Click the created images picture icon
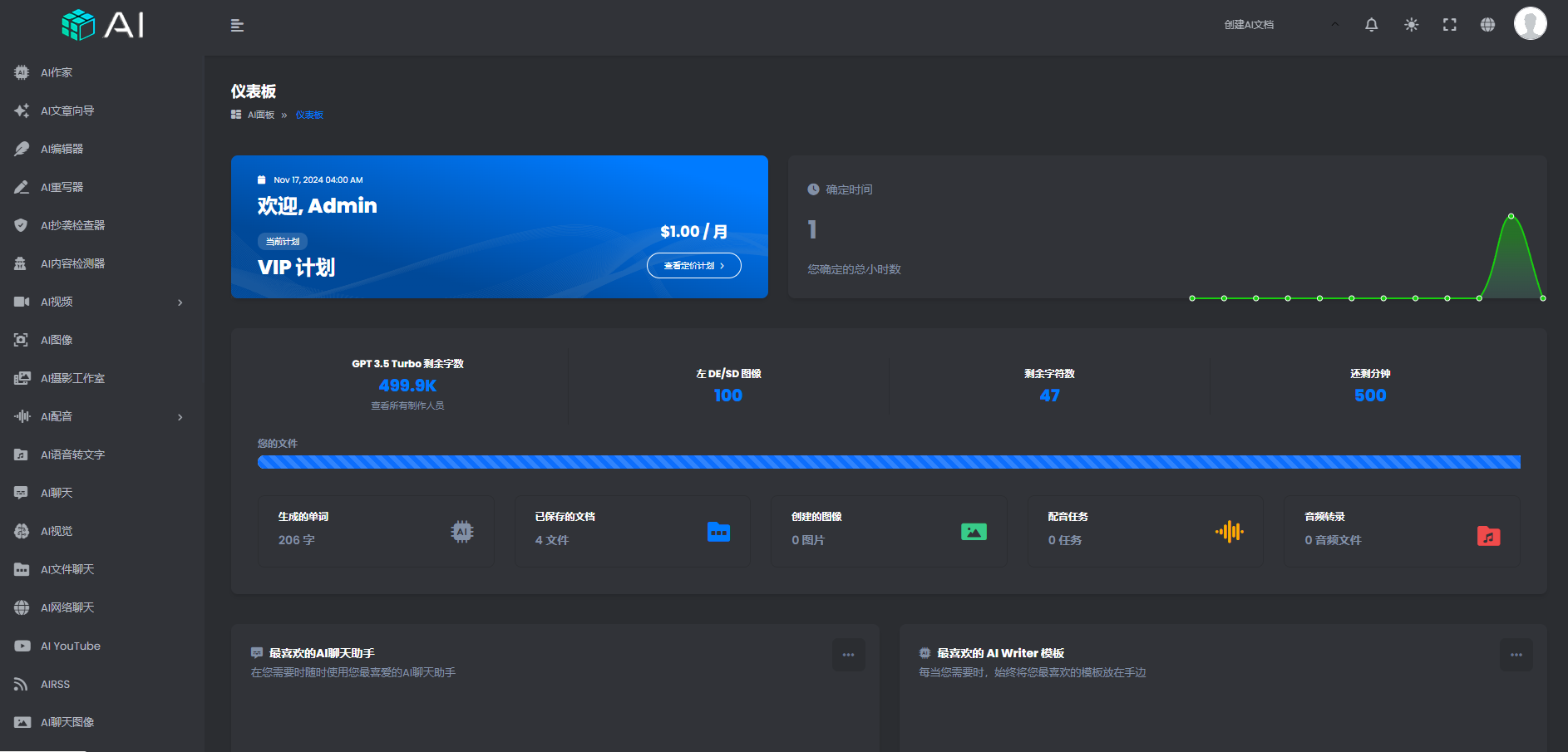Viewport: 1568px width, 752px height. [974, 532]
